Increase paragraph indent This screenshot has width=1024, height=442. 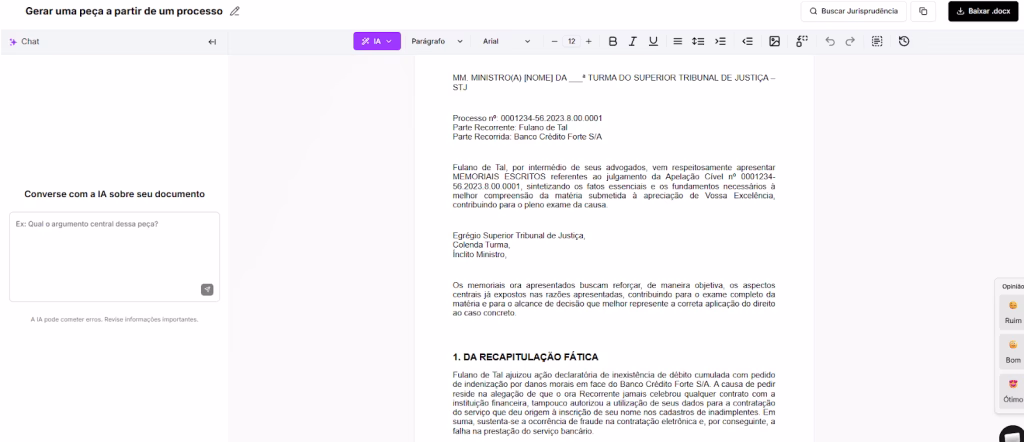pos(720,41)
